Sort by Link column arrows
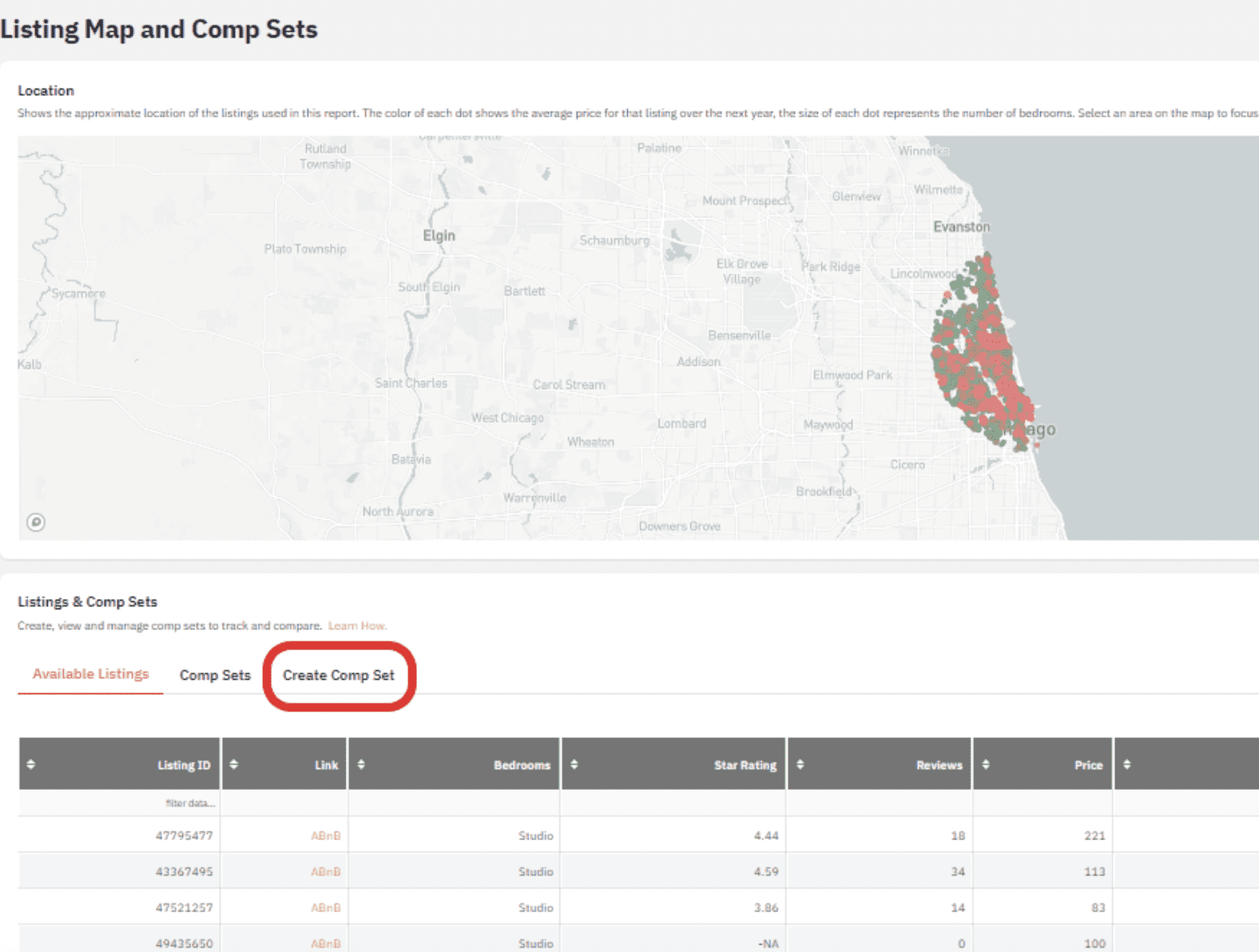Viewport: 1259px width, 952px height. [234, 764]
